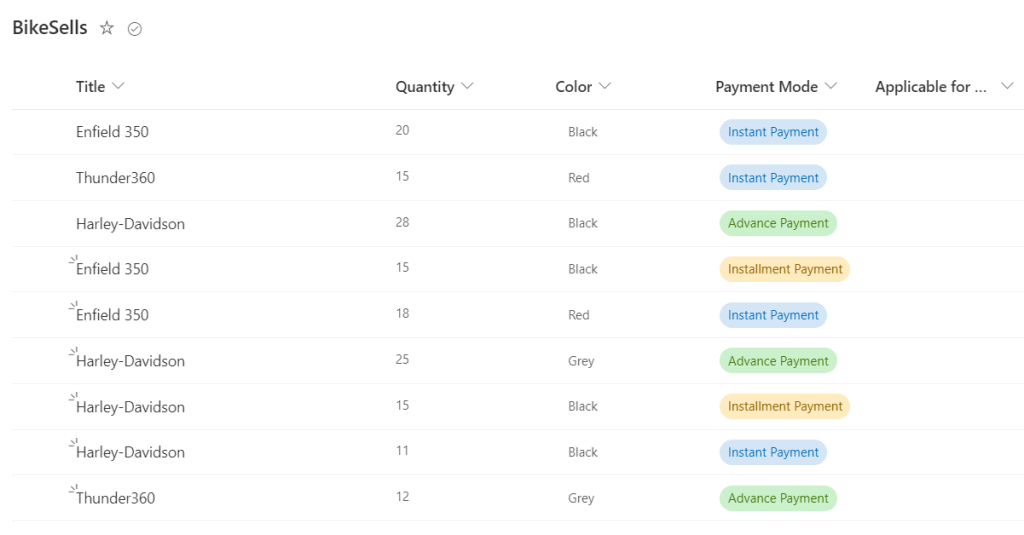Screen dimensions: 1024x535
Task: Click the check circle icon next to BikeSells
Action: (x=135, y=29)
